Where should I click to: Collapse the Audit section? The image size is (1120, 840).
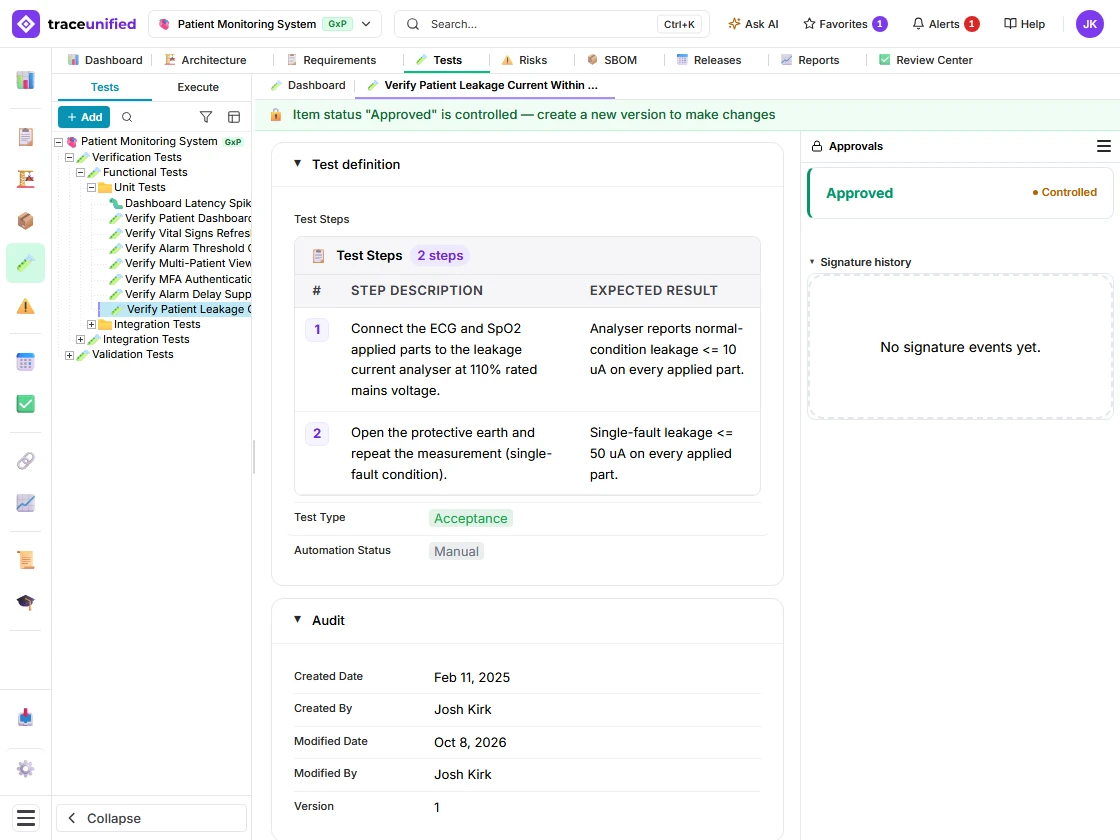(298, 619)
